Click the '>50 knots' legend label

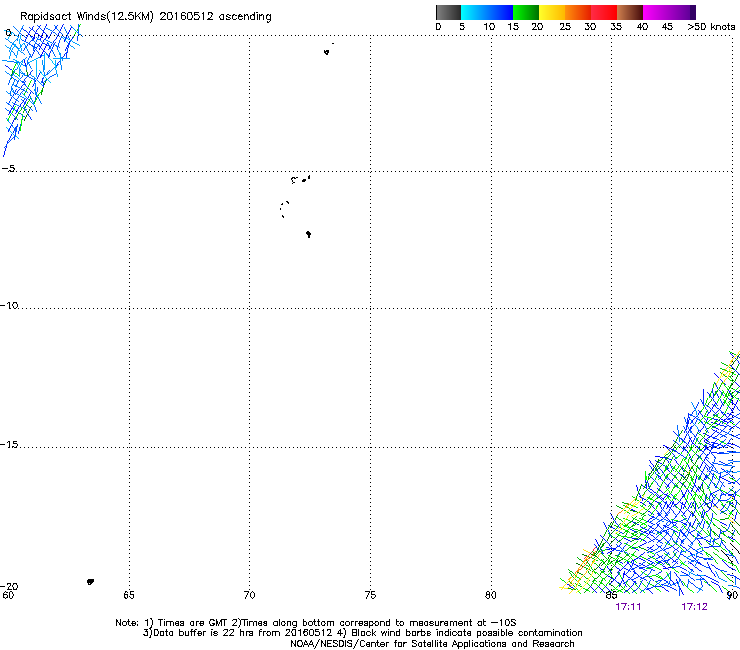click(x=711, y=27)
